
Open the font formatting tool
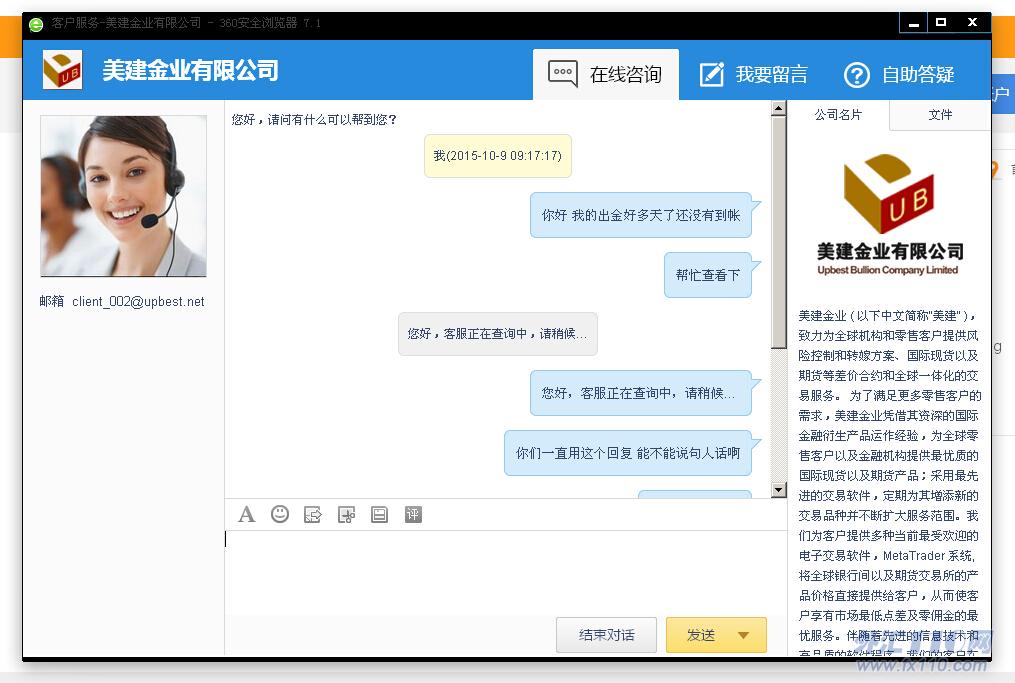tap(246, 515)
